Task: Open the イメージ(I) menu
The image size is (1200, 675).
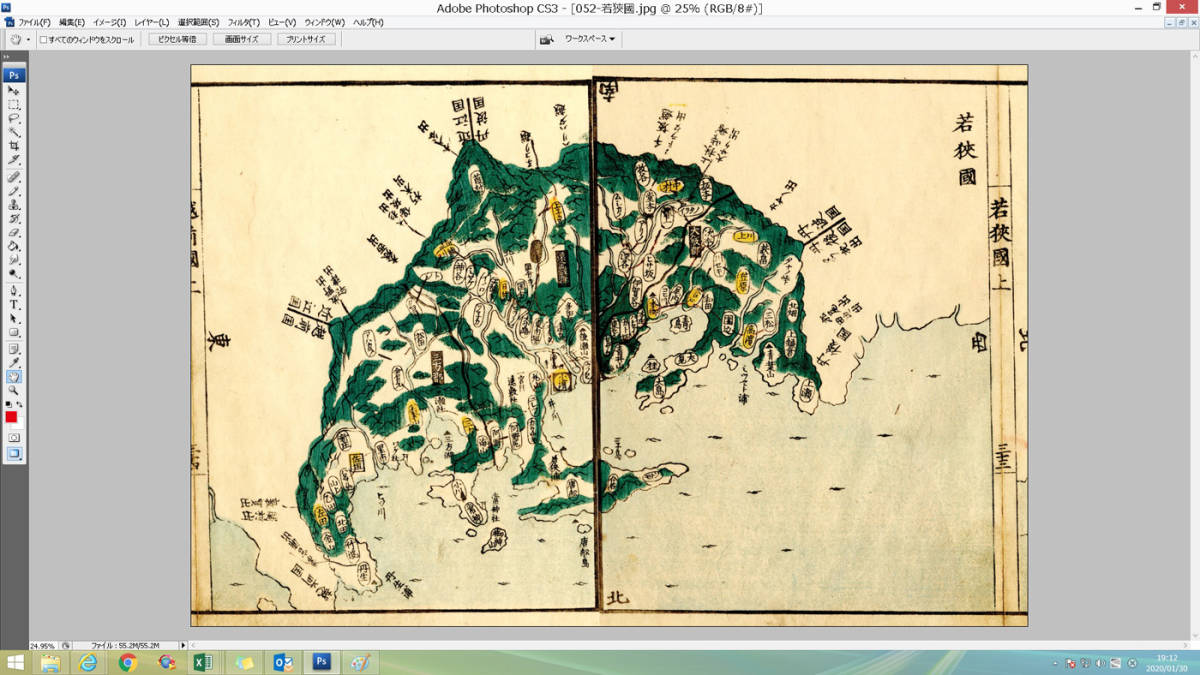Action: pyautogui.click(x=109, y=22)
